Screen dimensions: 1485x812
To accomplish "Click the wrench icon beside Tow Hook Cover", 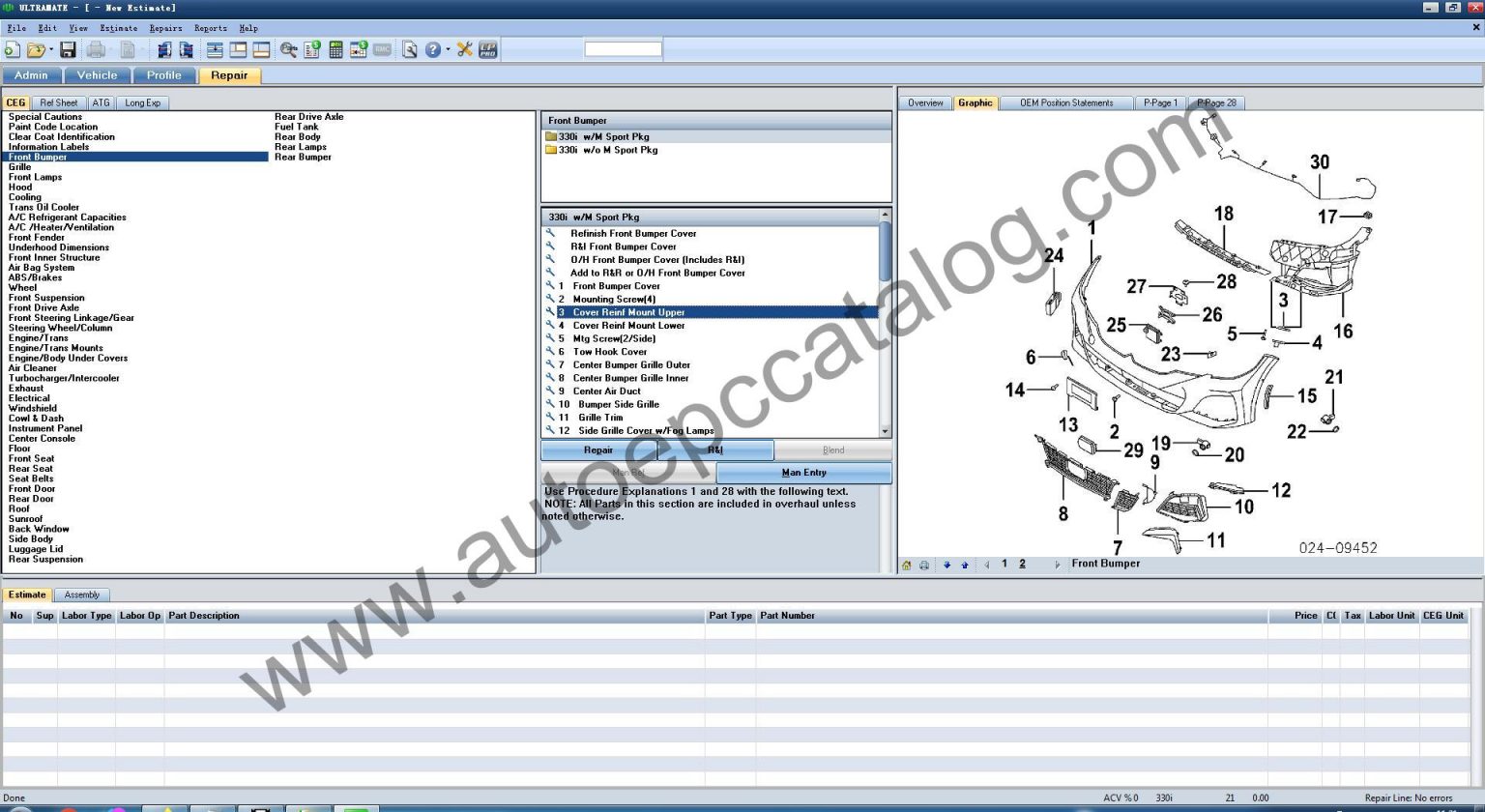I will pos(550,352).
